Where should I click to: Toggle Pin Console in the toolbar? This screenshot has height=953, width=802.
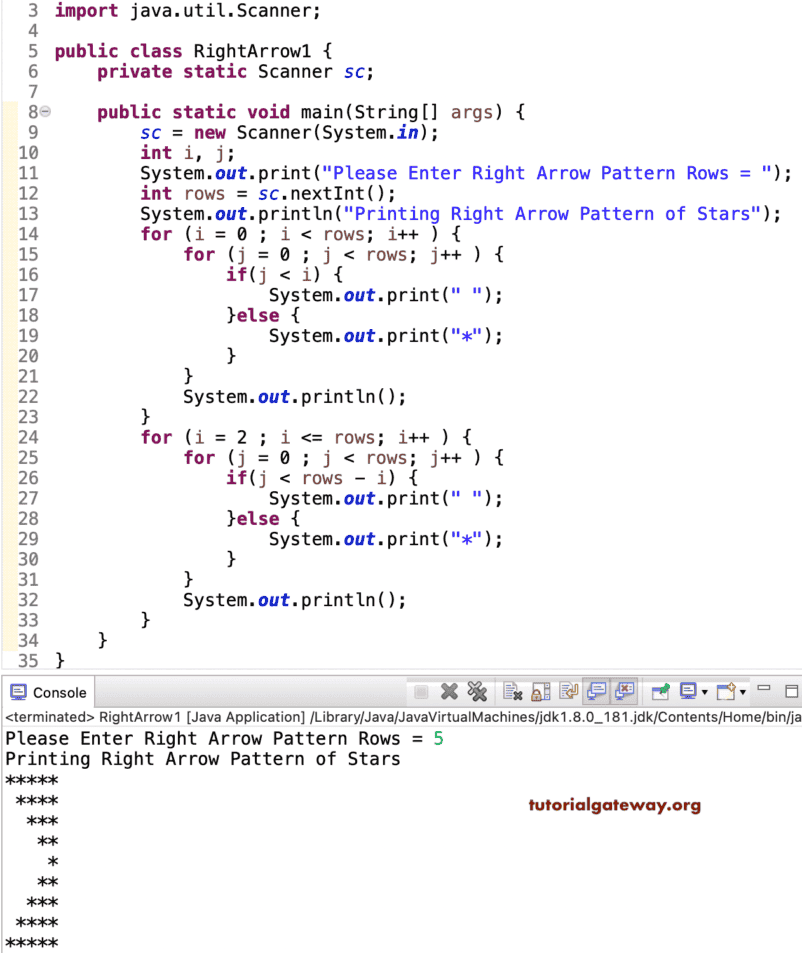point(661,691)
